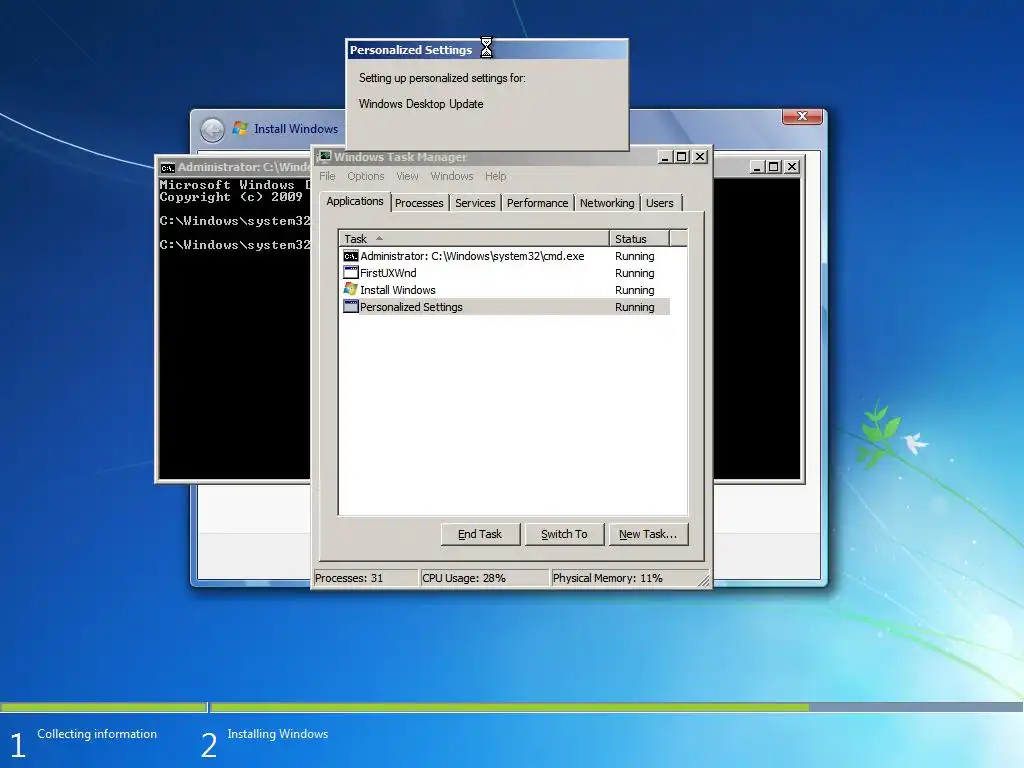Click the Running status of the cmd.exe task
This screenshot has width=1024, height=768.
pos(634,256)
